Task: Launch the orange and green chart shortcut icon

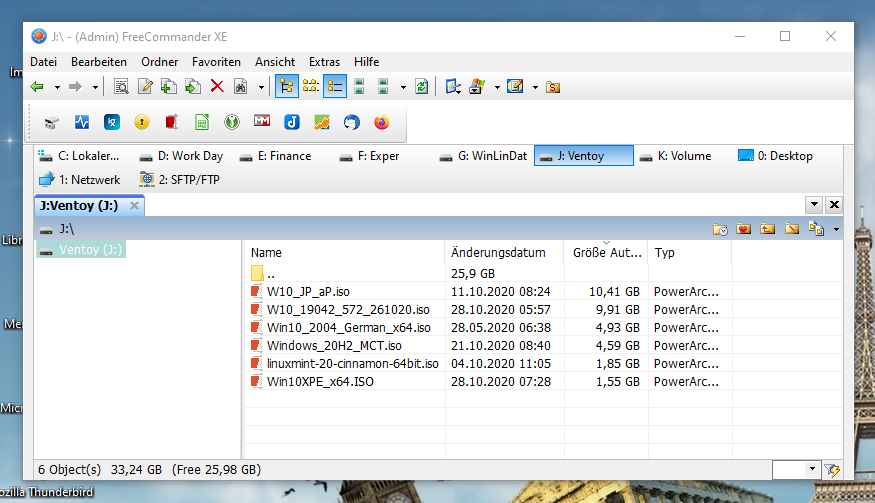Action: coord(322,122)
